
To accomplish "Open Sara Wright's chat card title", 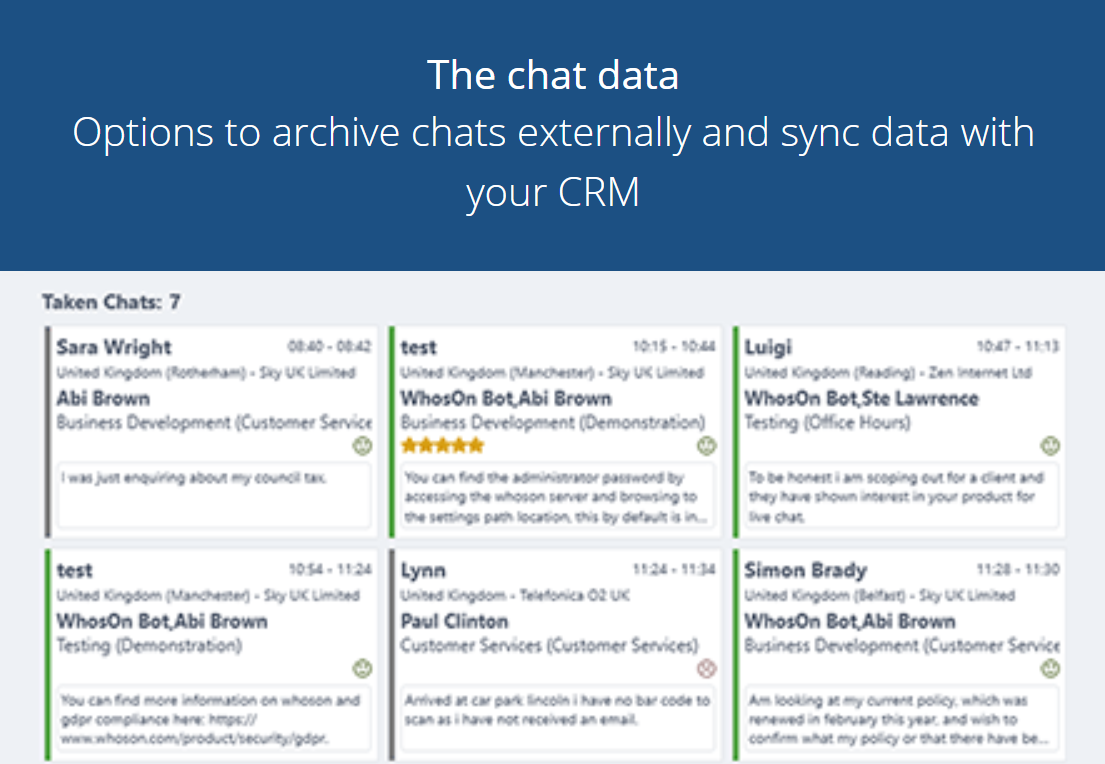I will tap(114, 347).
